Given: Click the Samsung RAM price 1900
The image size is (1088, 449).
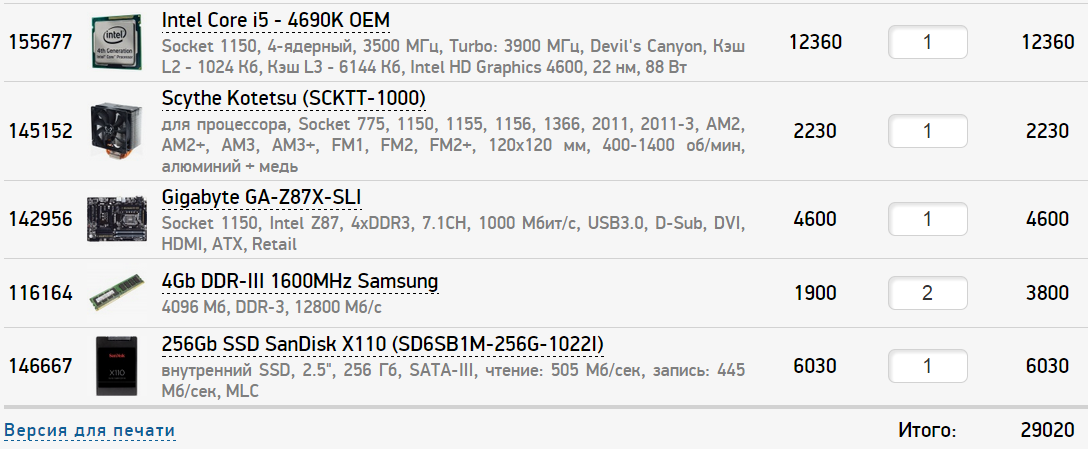Looking at the screenshot, I should click(815, 293).
